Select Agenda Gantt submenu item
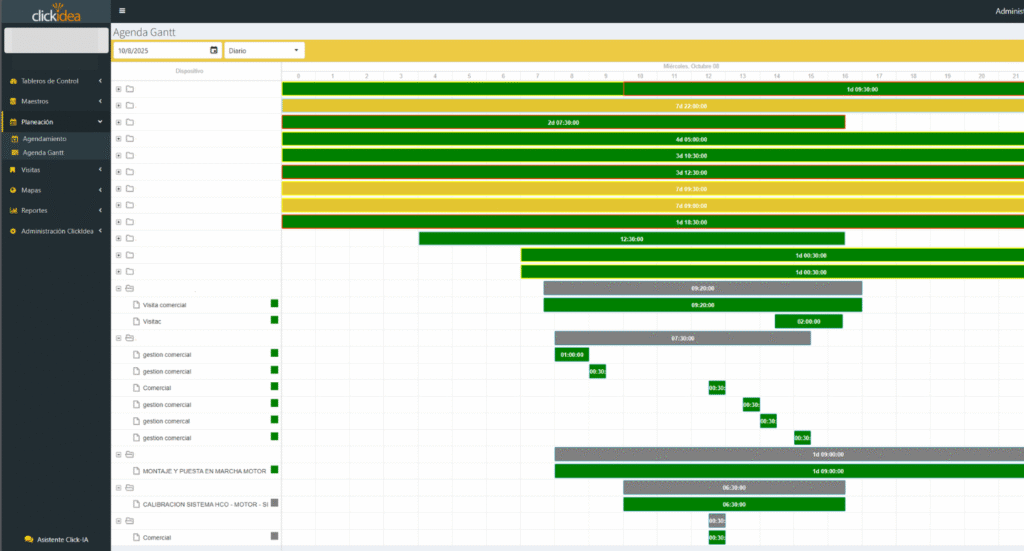Viewport: 1024px width, 551px height. (43, 153)
